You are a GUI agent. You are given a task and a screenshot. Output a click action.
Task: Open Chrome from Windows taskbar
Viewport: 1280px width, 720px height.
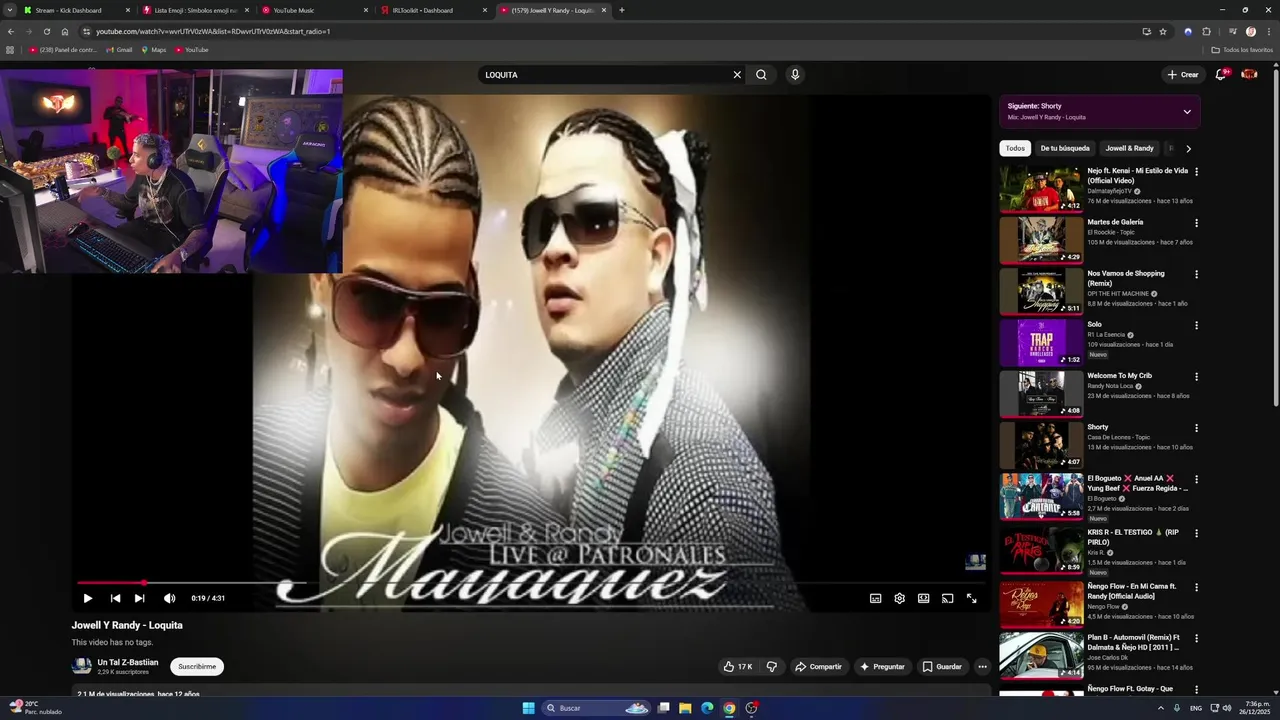pyautogui.click(x=729, y=708)
